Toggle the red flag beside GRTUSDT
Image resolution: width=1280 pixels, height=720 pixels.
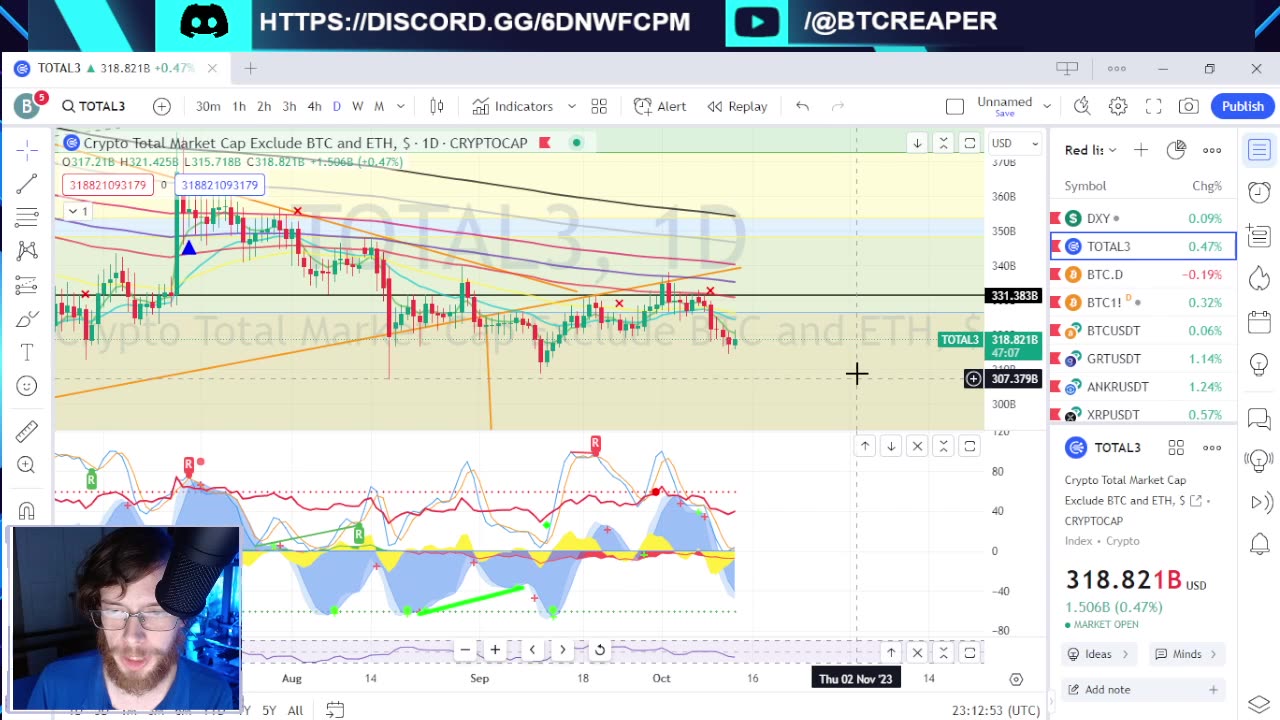click(x=1055, y=358)
